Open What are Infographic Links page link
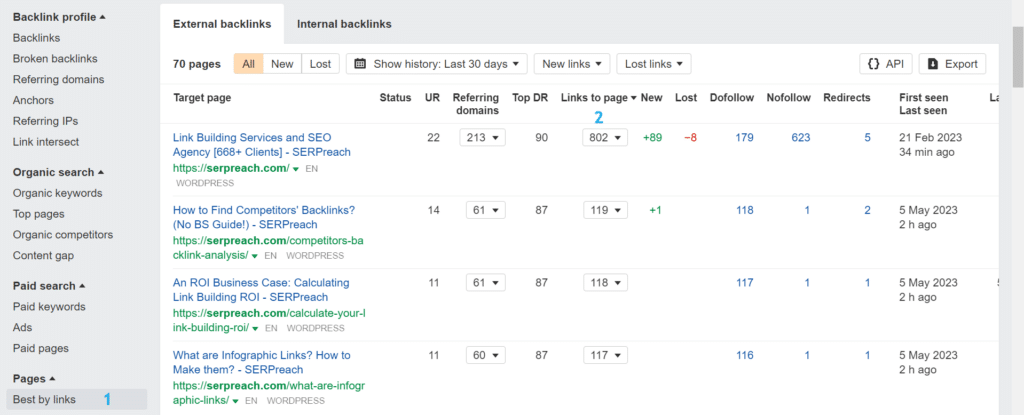The width and height of the screenshot is (1024, 415). [x=262, y=363]
